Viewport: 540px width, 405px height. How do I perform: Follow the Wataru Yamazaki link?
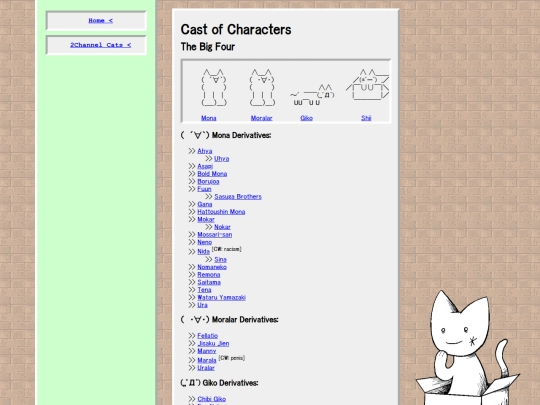point(221,298)
